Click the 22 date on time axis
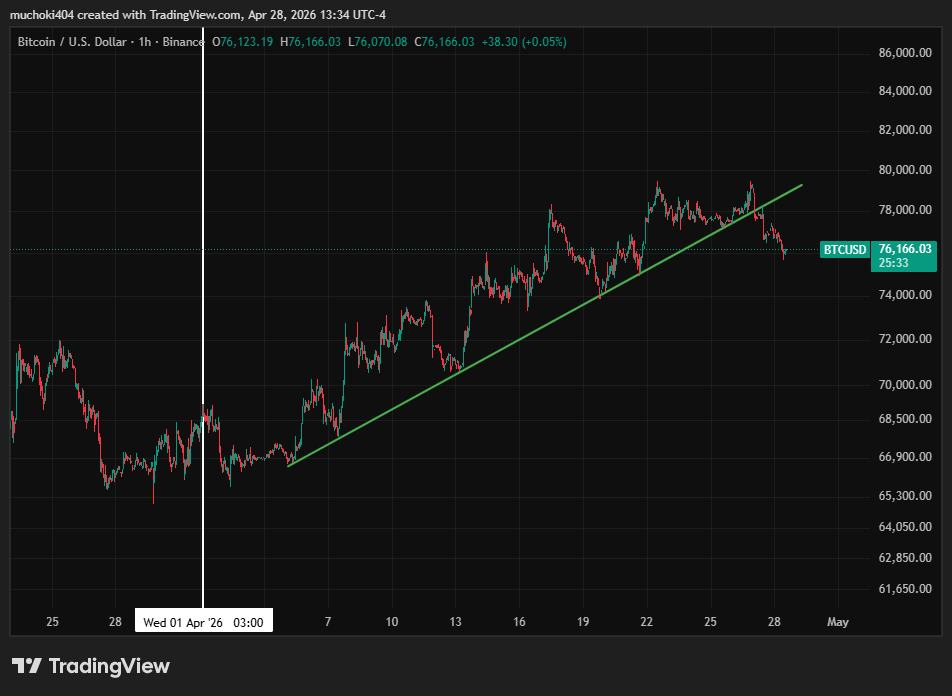The image size is (952, 696). (647, 622)
